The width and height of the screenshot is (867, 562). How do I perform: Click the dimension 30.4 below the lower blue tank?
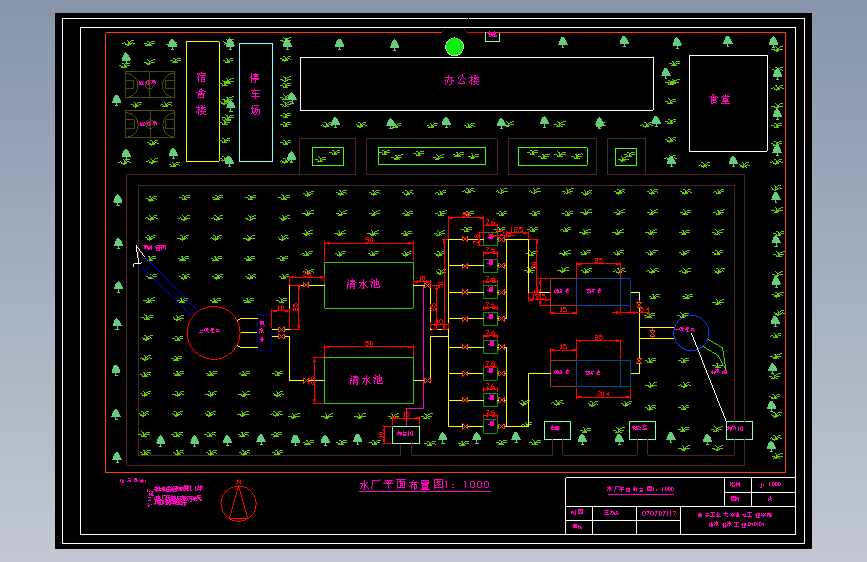point(603,394)
